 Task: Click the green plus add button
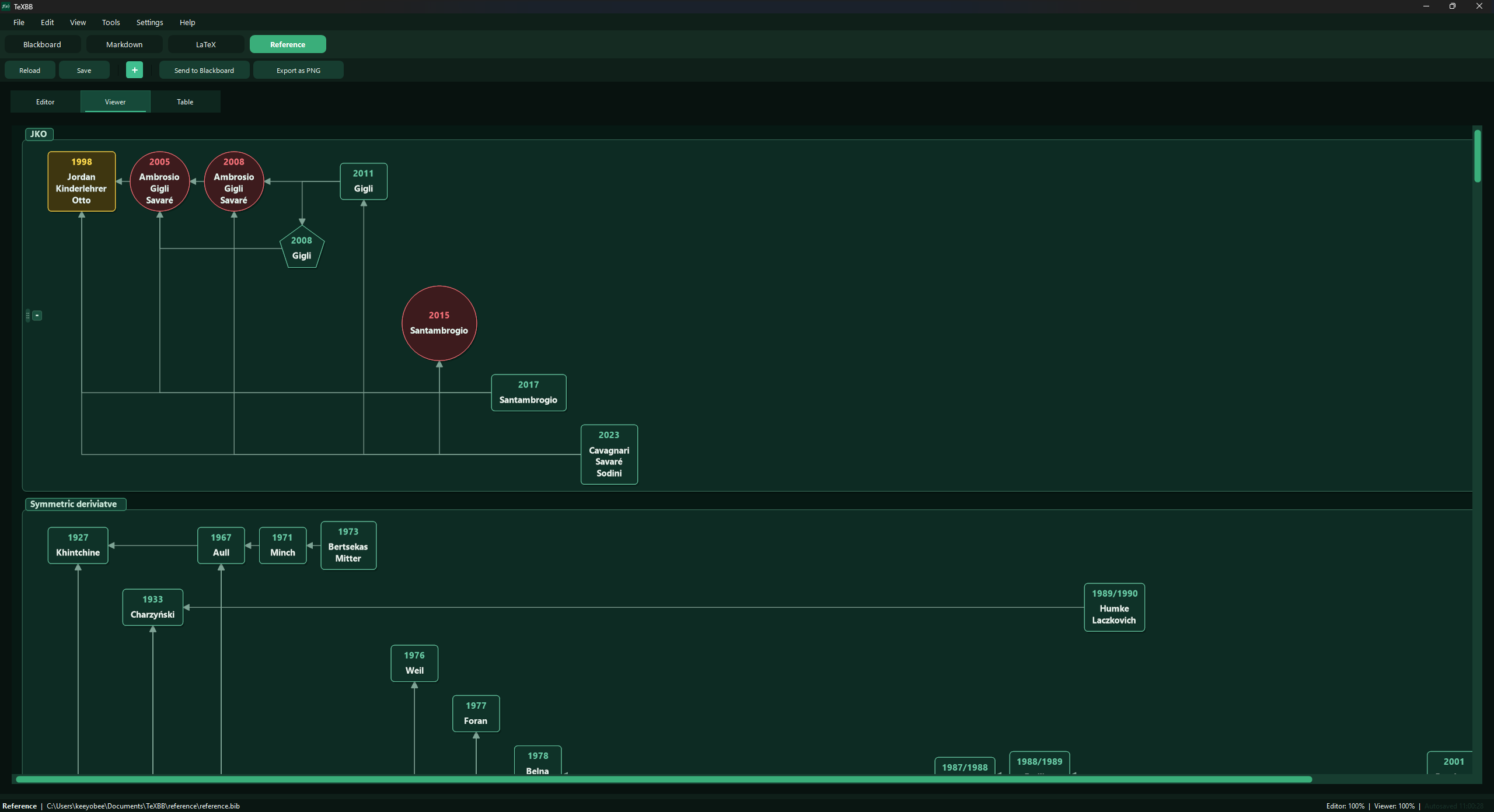pos(134,70)
